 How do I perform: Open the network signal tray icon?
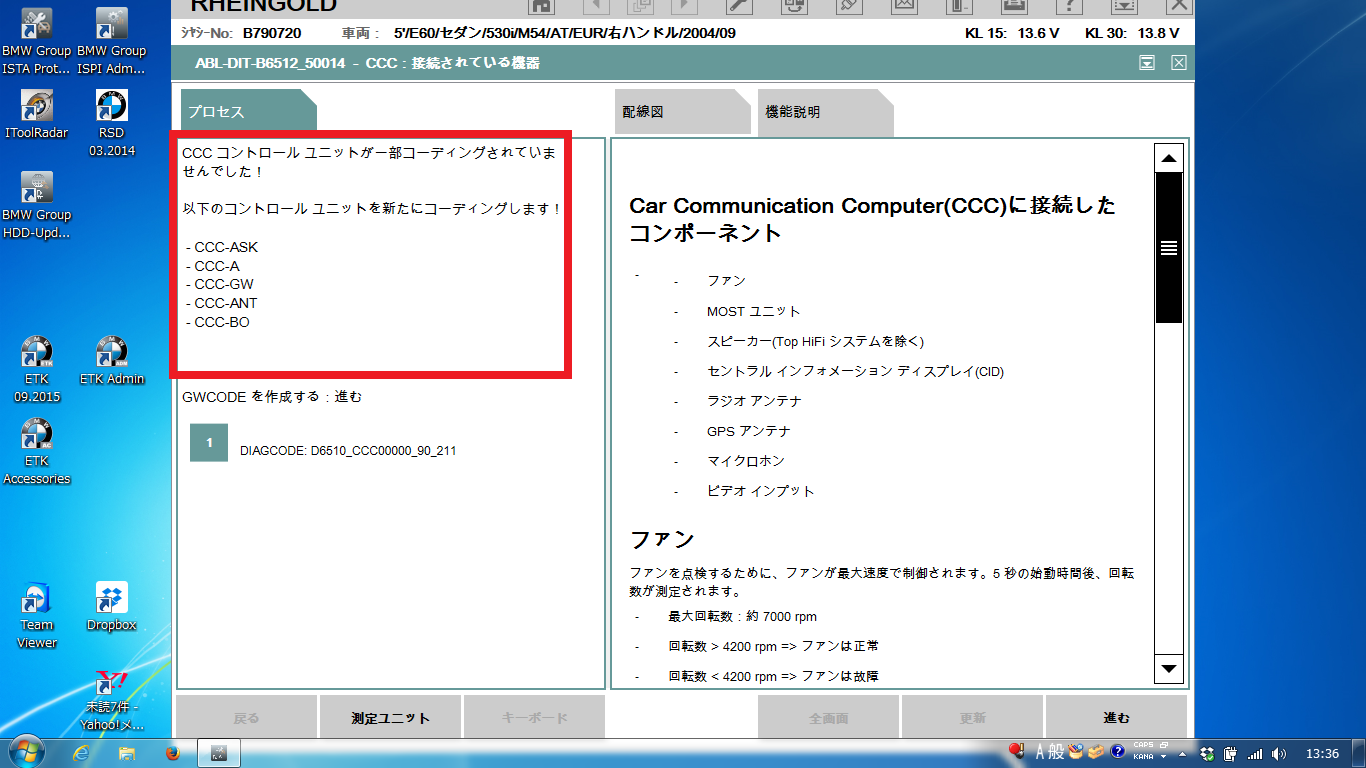[x=1254, y=754]
